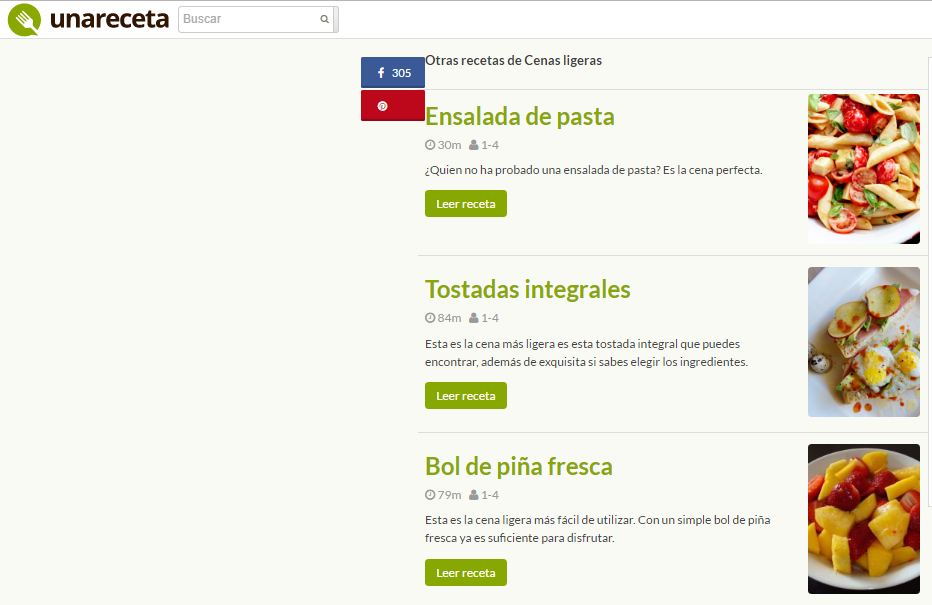Click servings person icon for Tostadas integrales

pyautogui.click(x=474, y=318)
